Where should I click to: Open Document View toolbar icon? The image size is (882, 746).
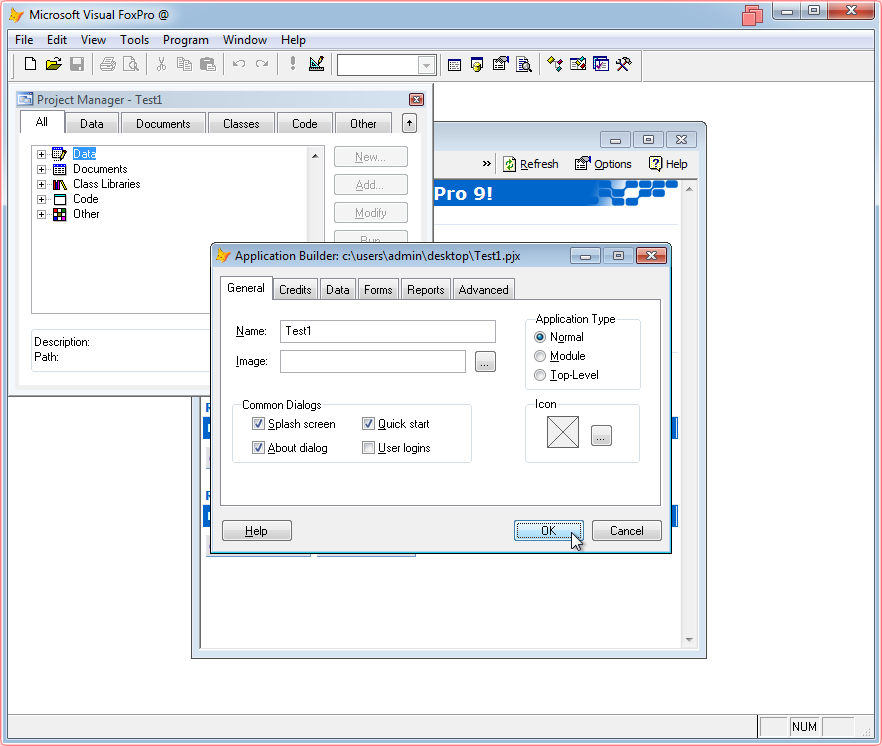[524, 65]
